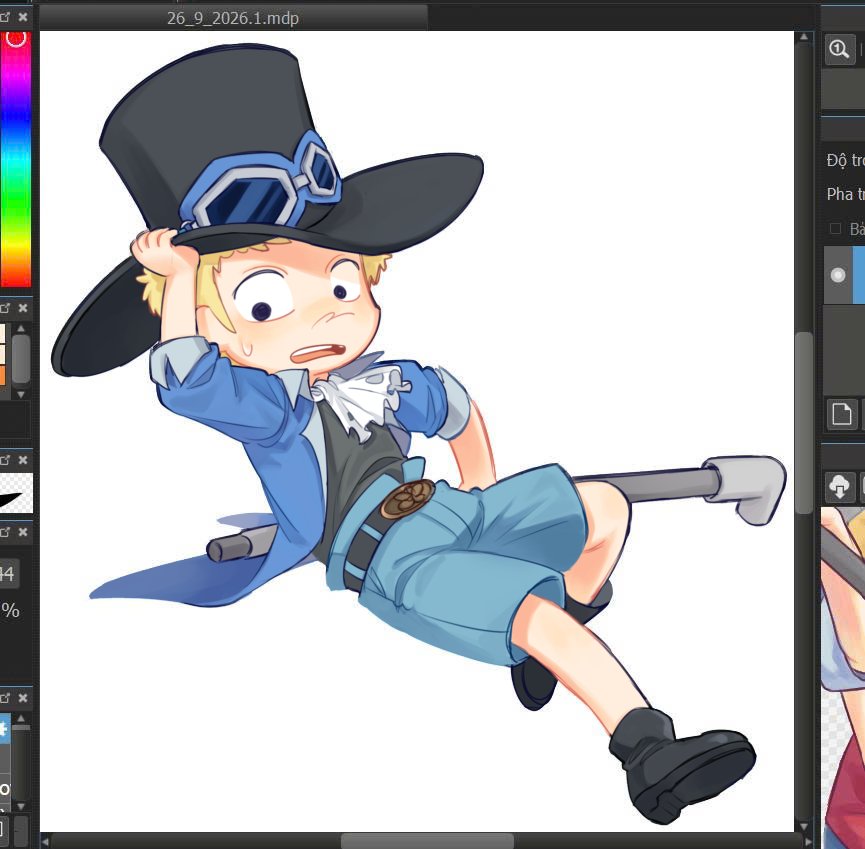The image size is (865, 849).
Task: Undock the brush size panel via float icon
Action: (x=5, y=532)
